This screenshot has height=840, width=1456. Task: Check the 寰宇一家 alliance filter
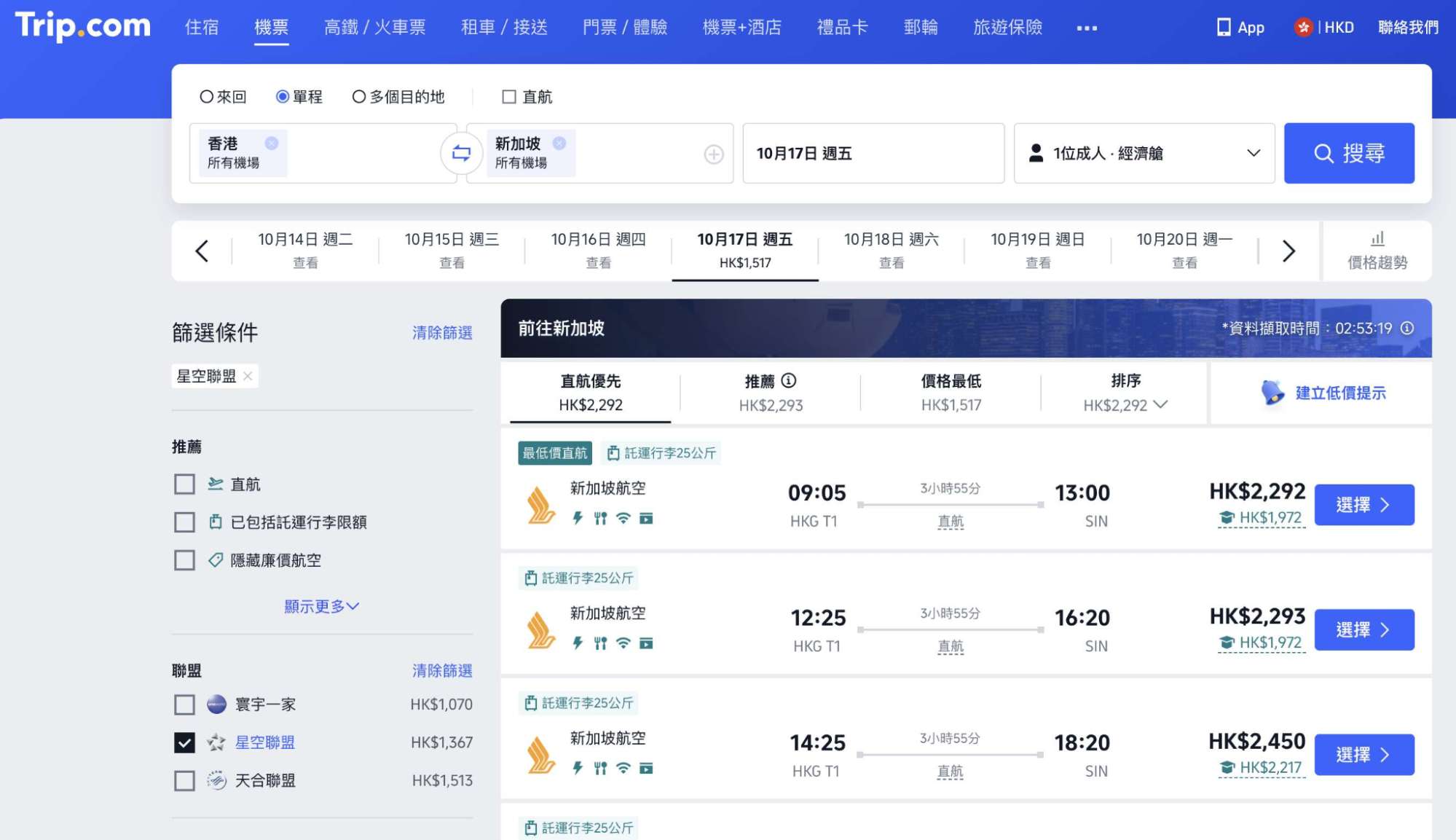(x=184, y=704)
